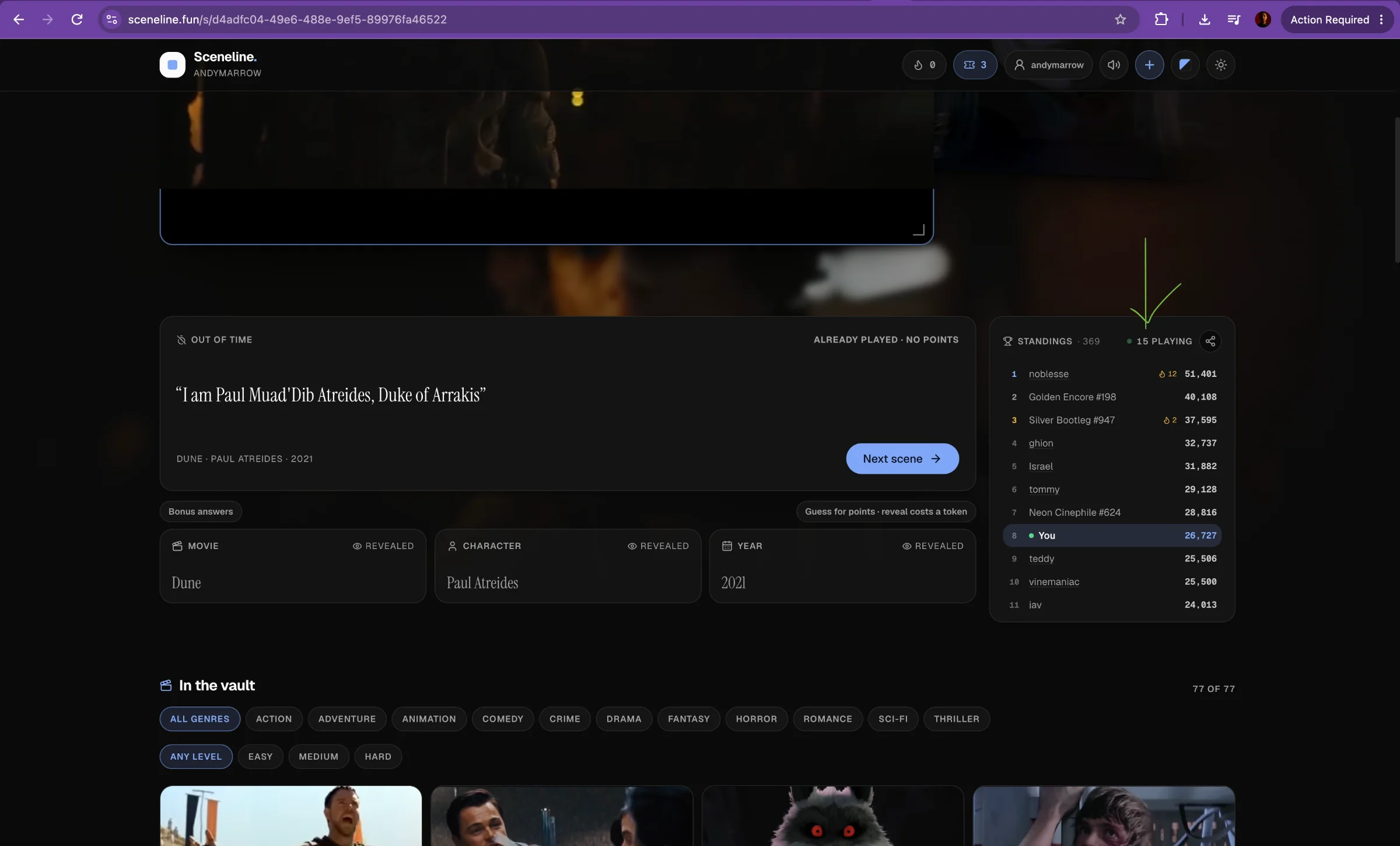Share standings via the share icon

click(1210, 341)
